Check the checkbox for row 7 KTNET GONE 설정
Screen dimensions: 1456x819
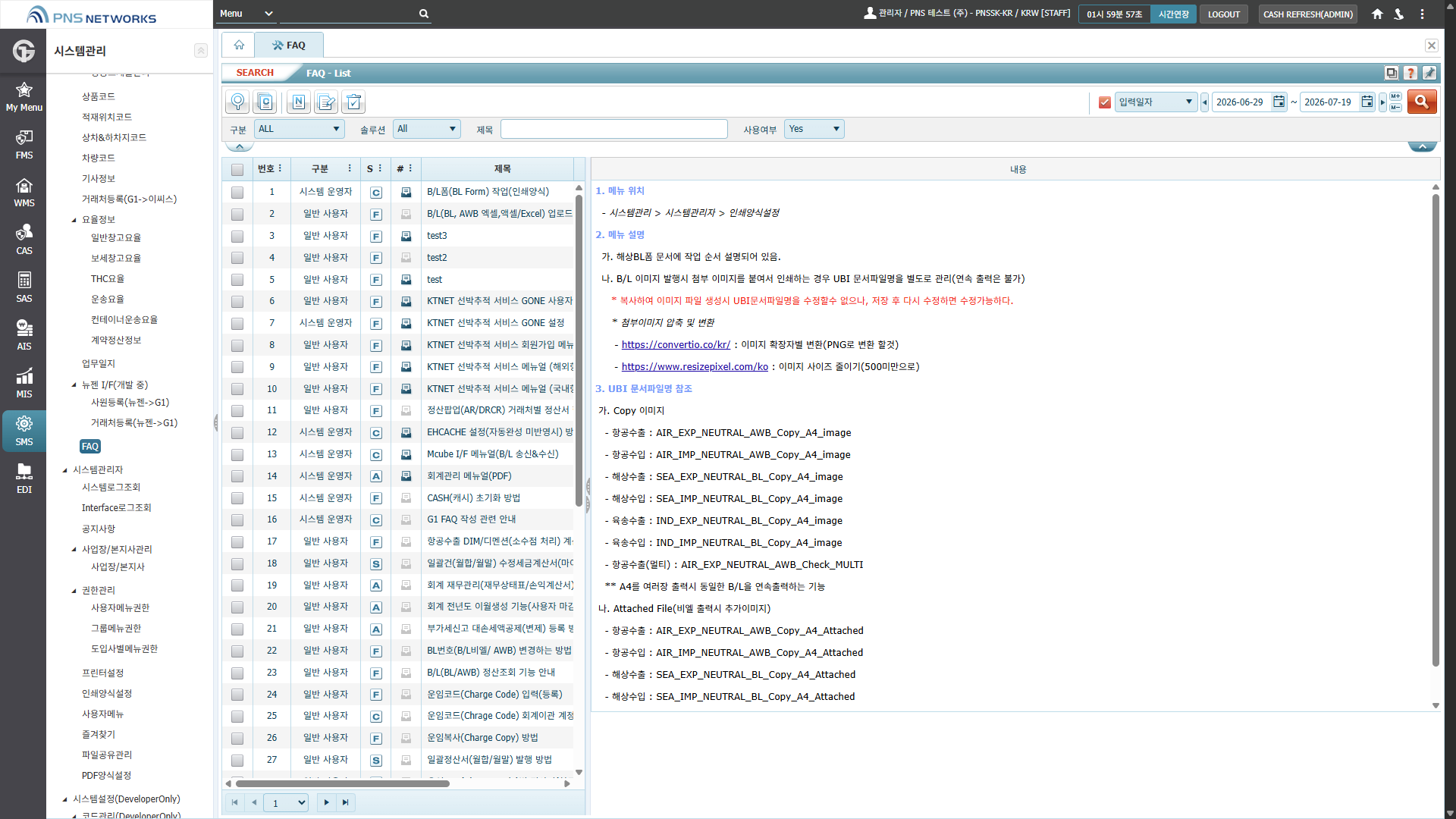pyautogui.click(x=237, y=324)
